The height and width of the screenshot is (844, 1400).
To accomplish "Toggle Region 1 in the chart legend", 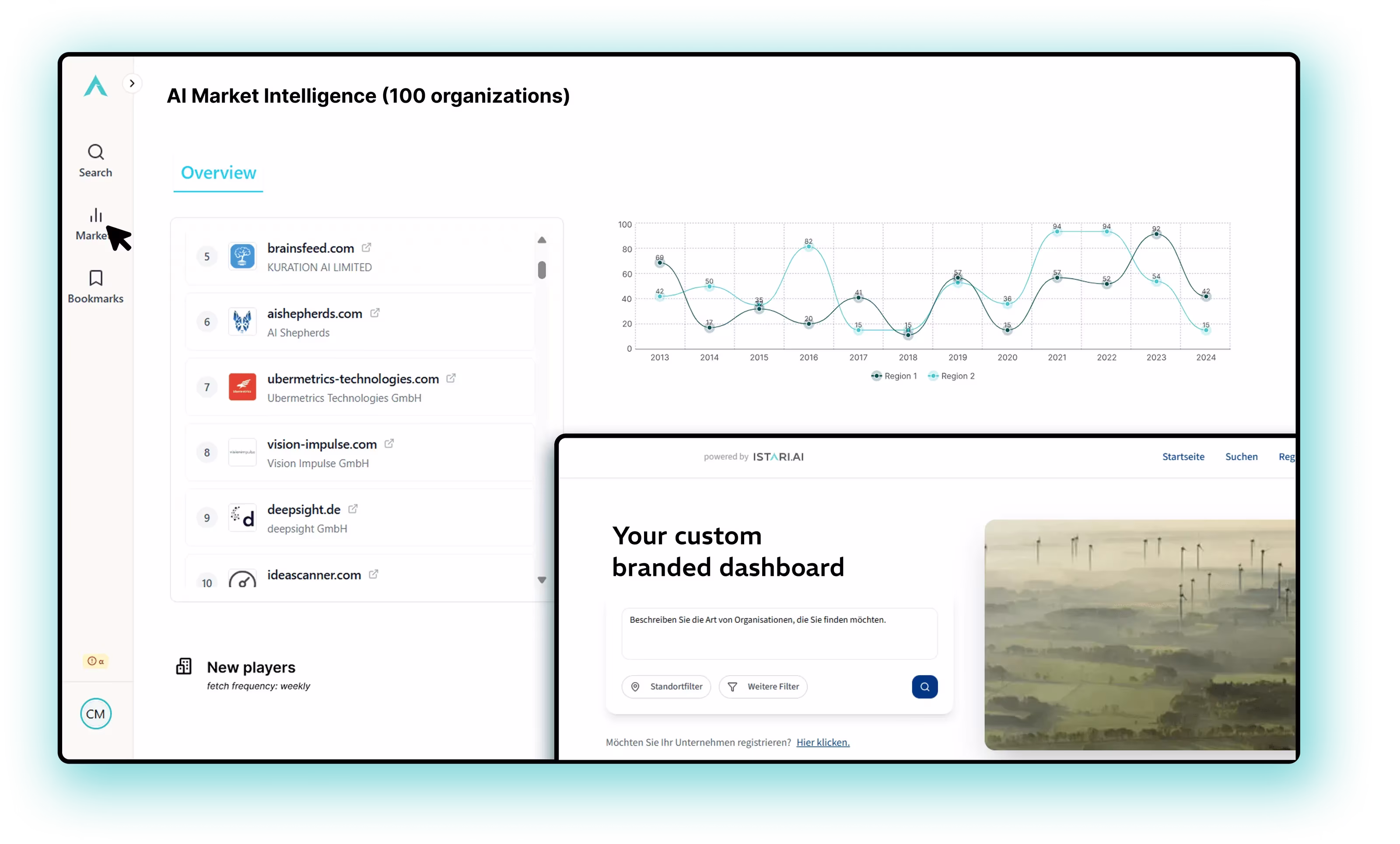I will coord(893,376).
